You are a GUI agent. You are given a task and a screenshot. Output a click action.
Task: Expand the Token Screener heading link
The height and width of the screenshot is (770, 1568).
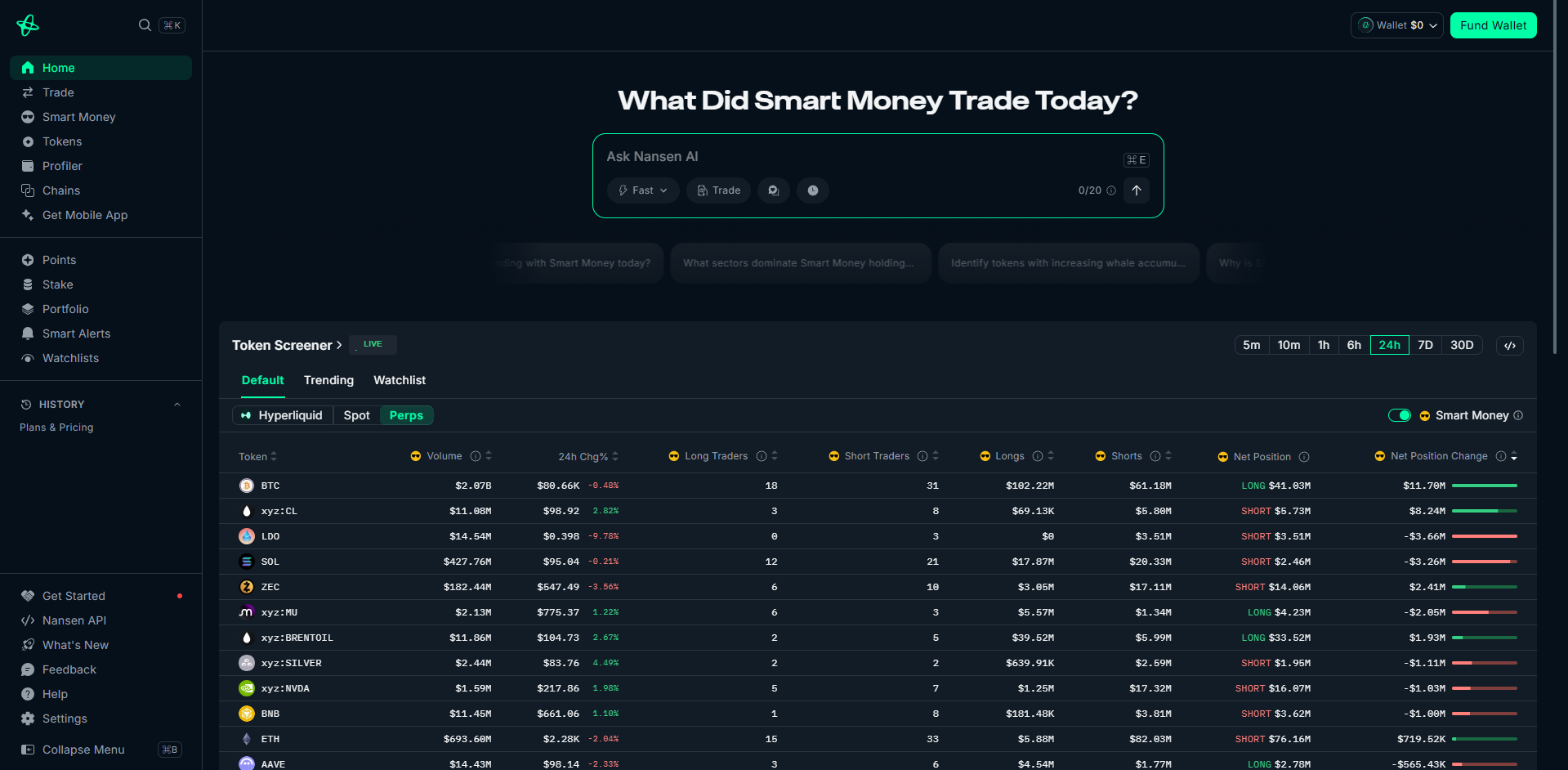click(287, 345)
